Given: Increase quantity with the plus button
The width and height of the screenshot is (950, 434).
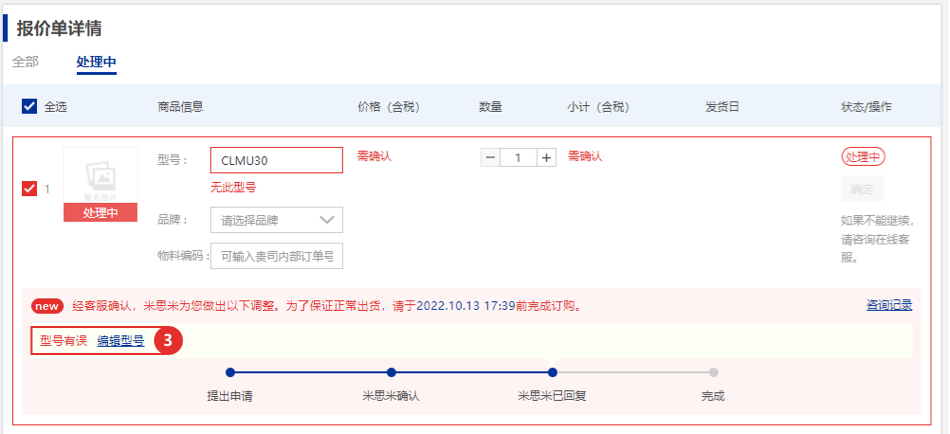Looking at the screenshot, I should tap(547, 158).
